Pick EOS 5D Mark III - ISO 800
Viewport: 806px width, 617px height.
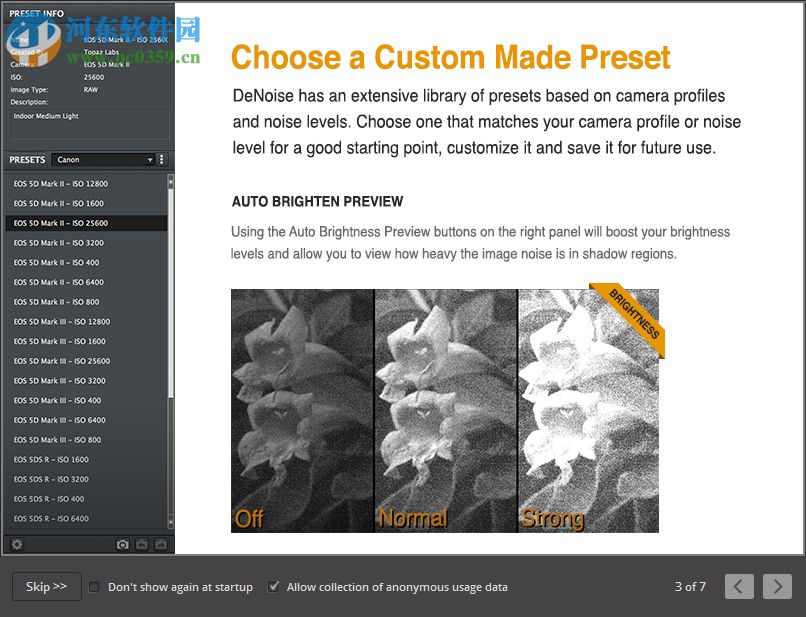click(86, 440)
